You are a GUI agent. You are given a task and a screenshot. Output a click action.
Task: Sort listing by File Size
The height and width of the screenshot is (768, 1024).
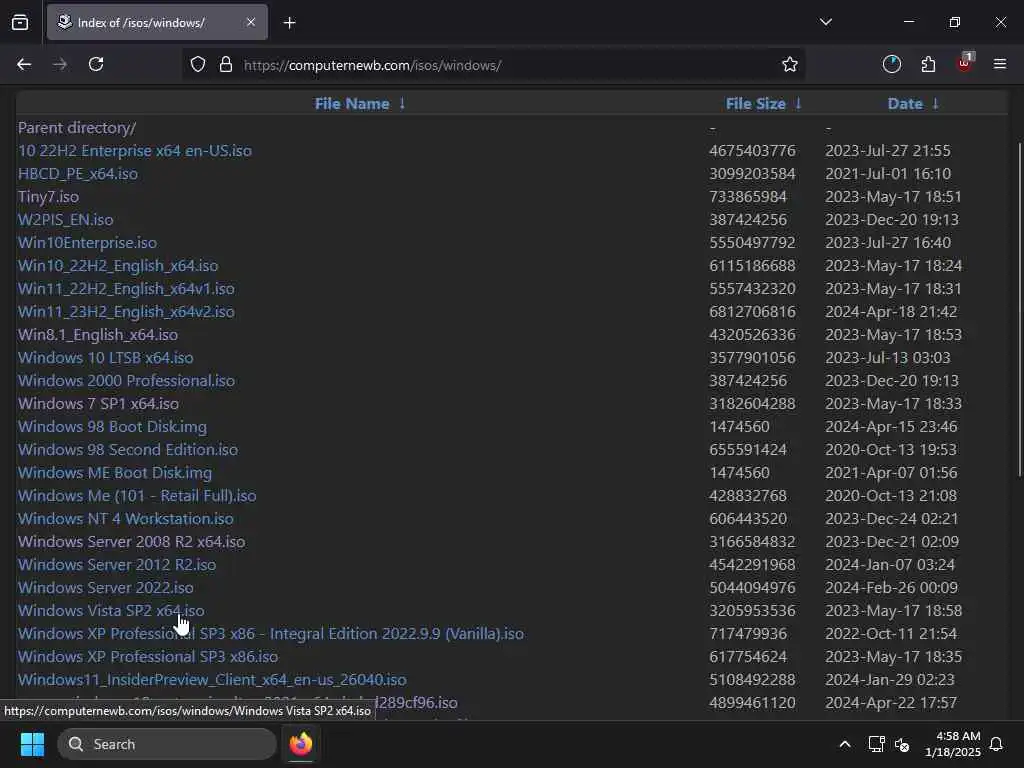(x=756, y=103)
